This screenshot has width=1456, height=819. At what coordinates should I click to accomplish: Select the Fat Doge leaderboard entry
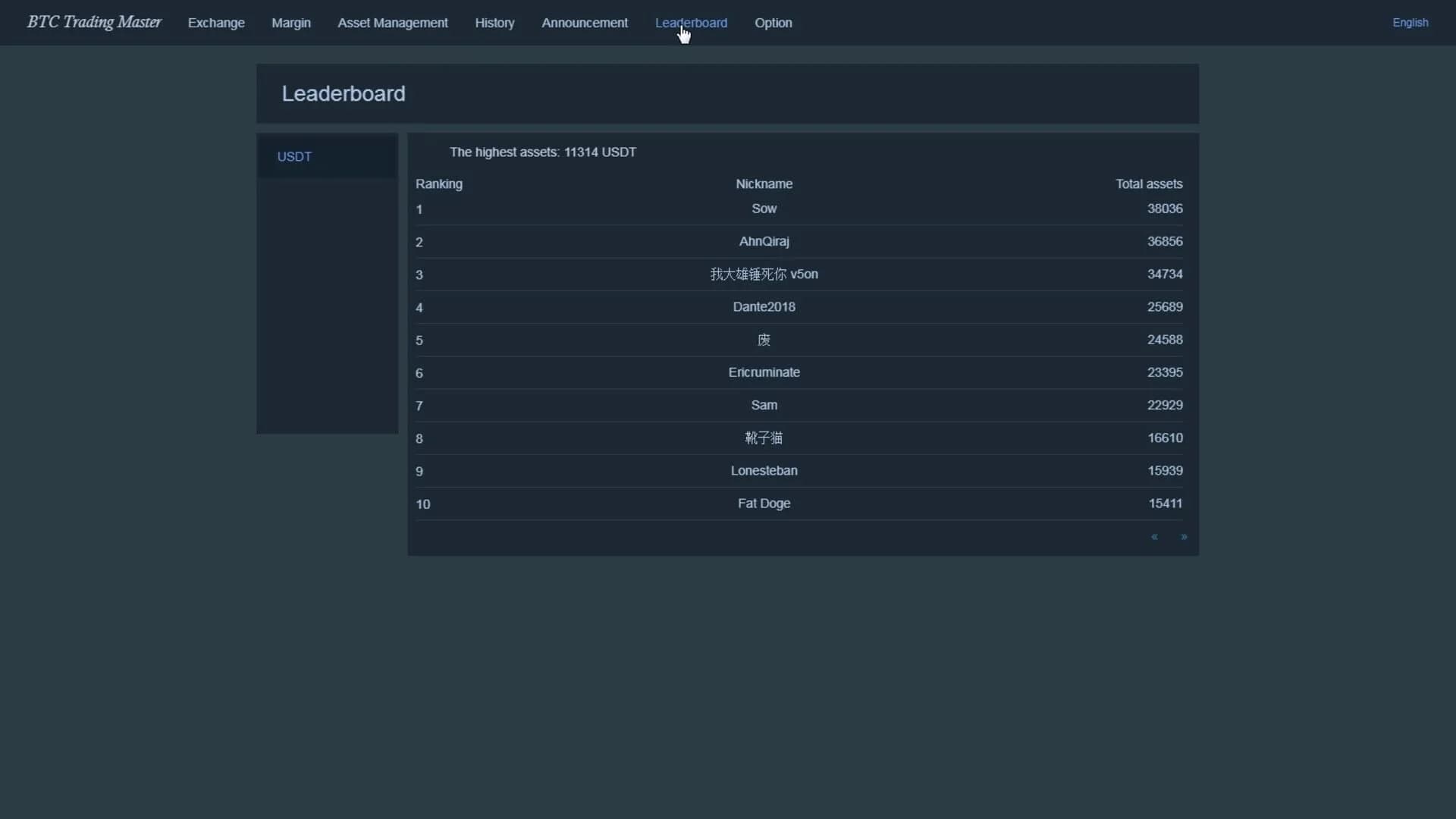tap(764, 503)
